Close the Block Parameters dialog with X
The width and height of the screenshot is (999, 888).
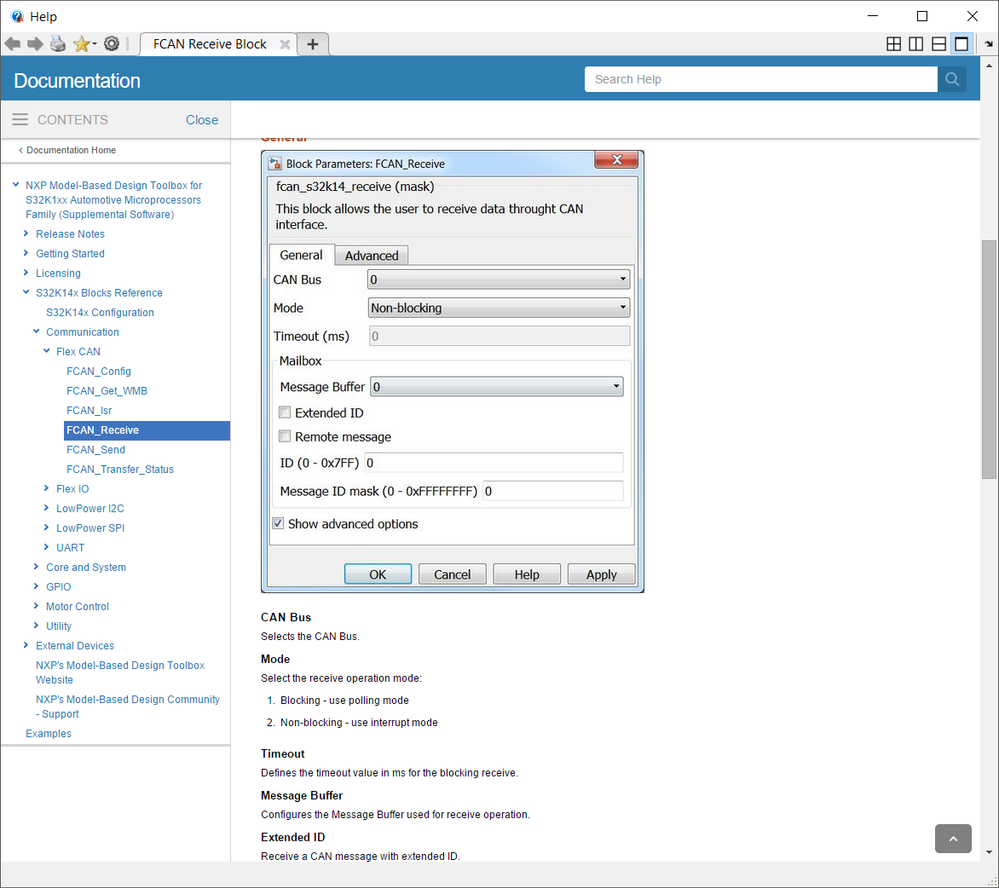pyautogui.click(x=616, y=160)
